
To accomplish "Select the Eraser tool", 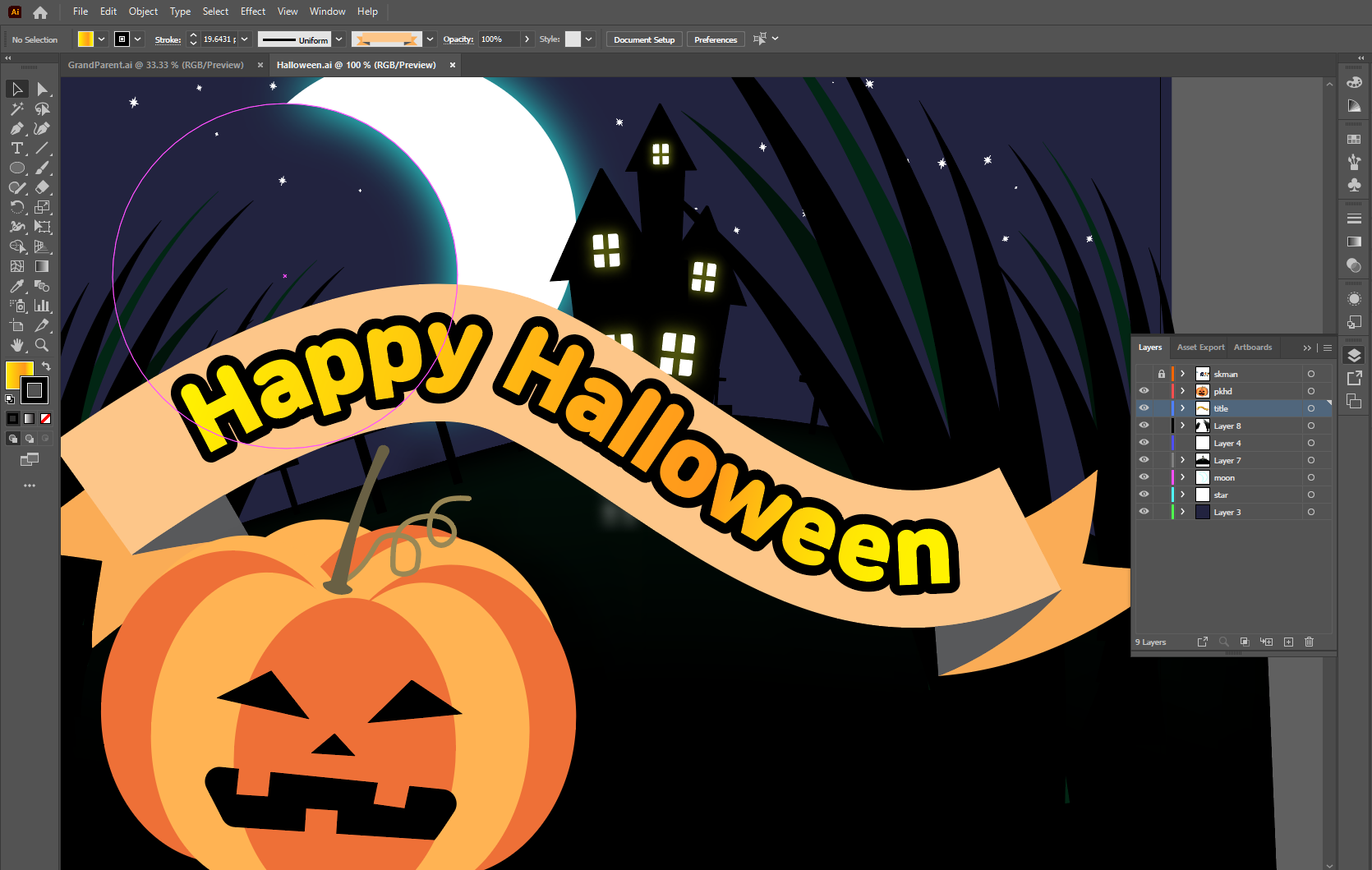I will click(42, 187).
